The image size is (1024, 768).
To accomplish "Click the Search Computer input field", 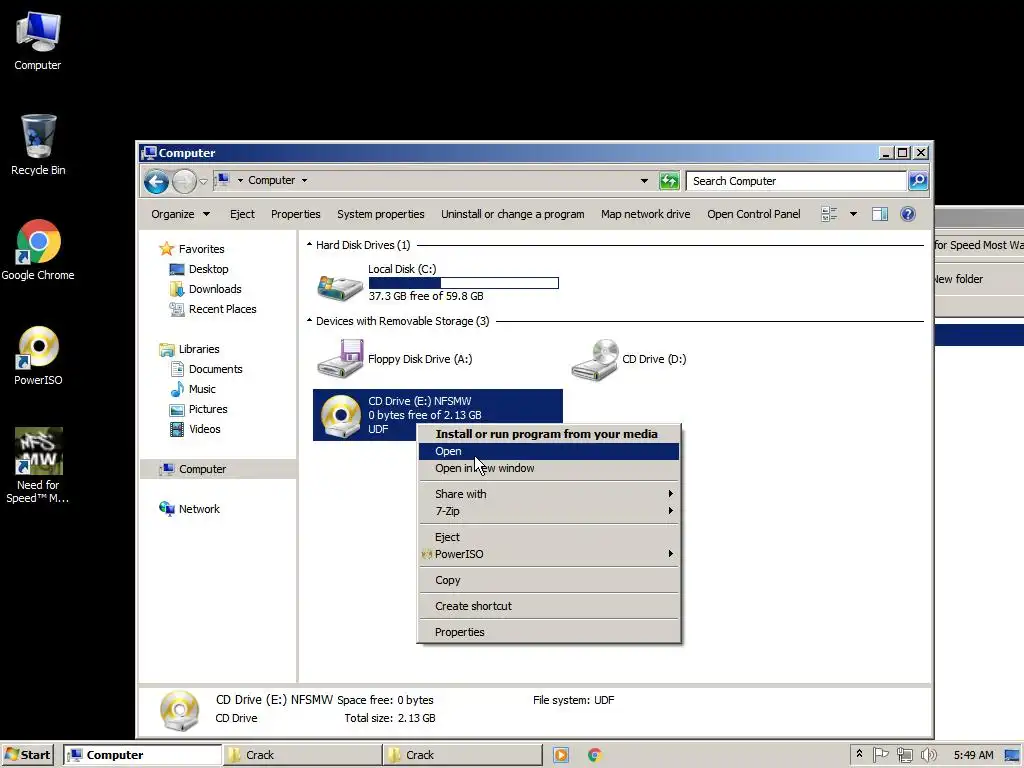I will coord(797,181).
